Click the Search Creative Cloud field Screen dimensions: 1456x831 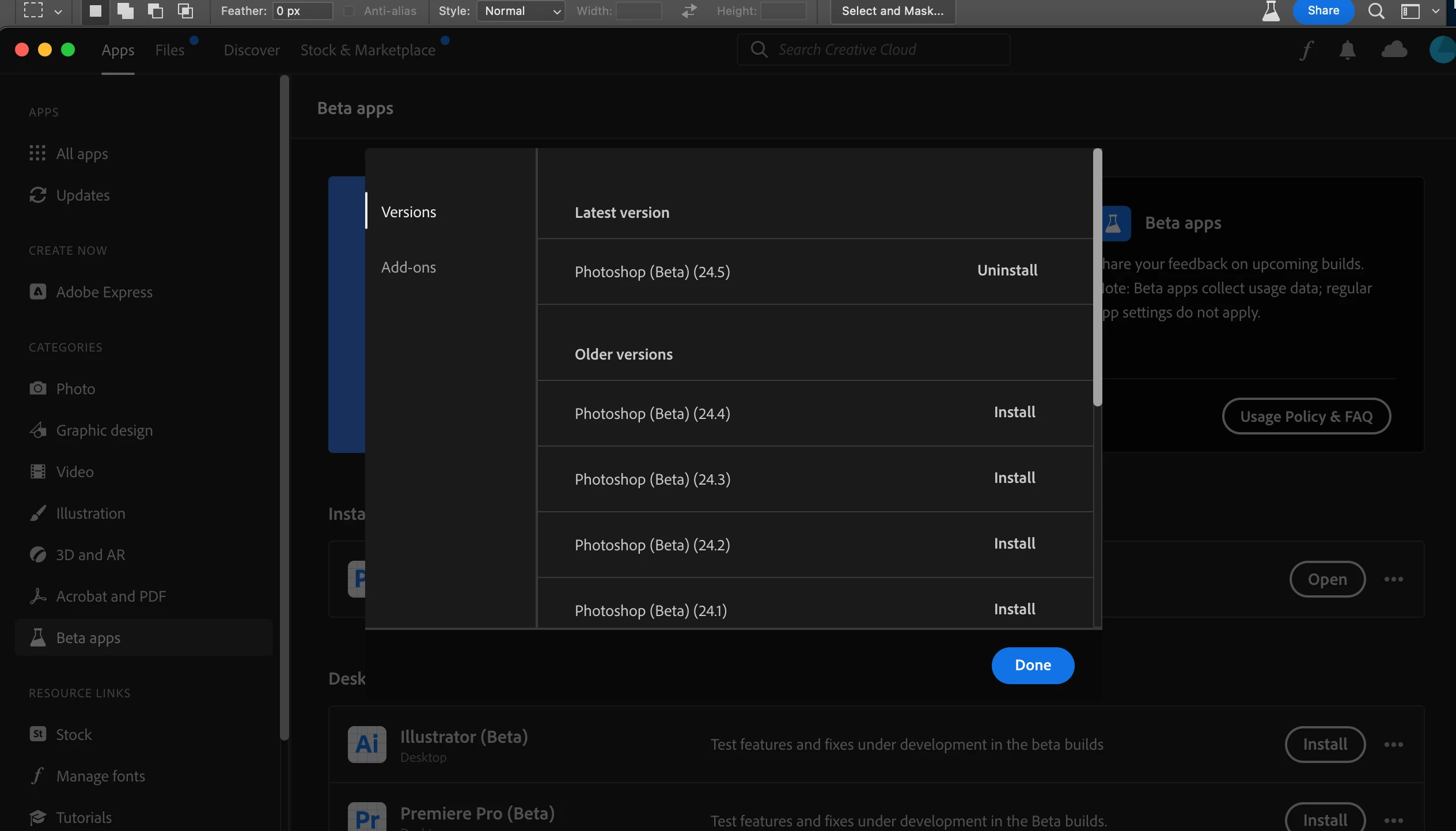point(881,50)
